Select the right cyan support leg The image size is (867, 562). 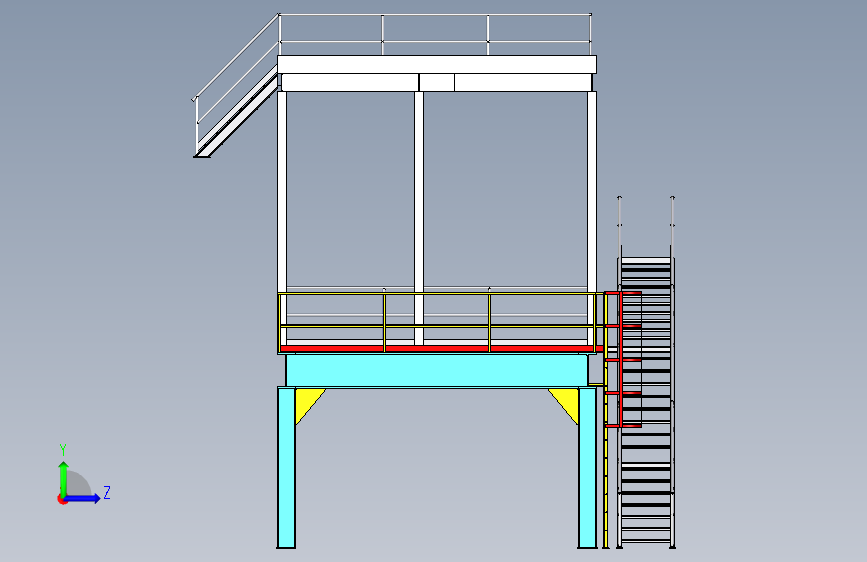(x=587, y=468)
